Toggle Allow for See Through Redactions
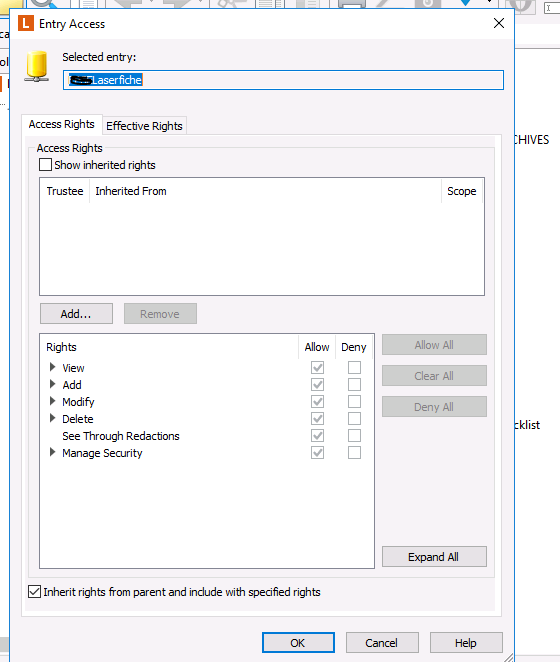The width and height of the screenshot is (560, 662). coord(317,436)
